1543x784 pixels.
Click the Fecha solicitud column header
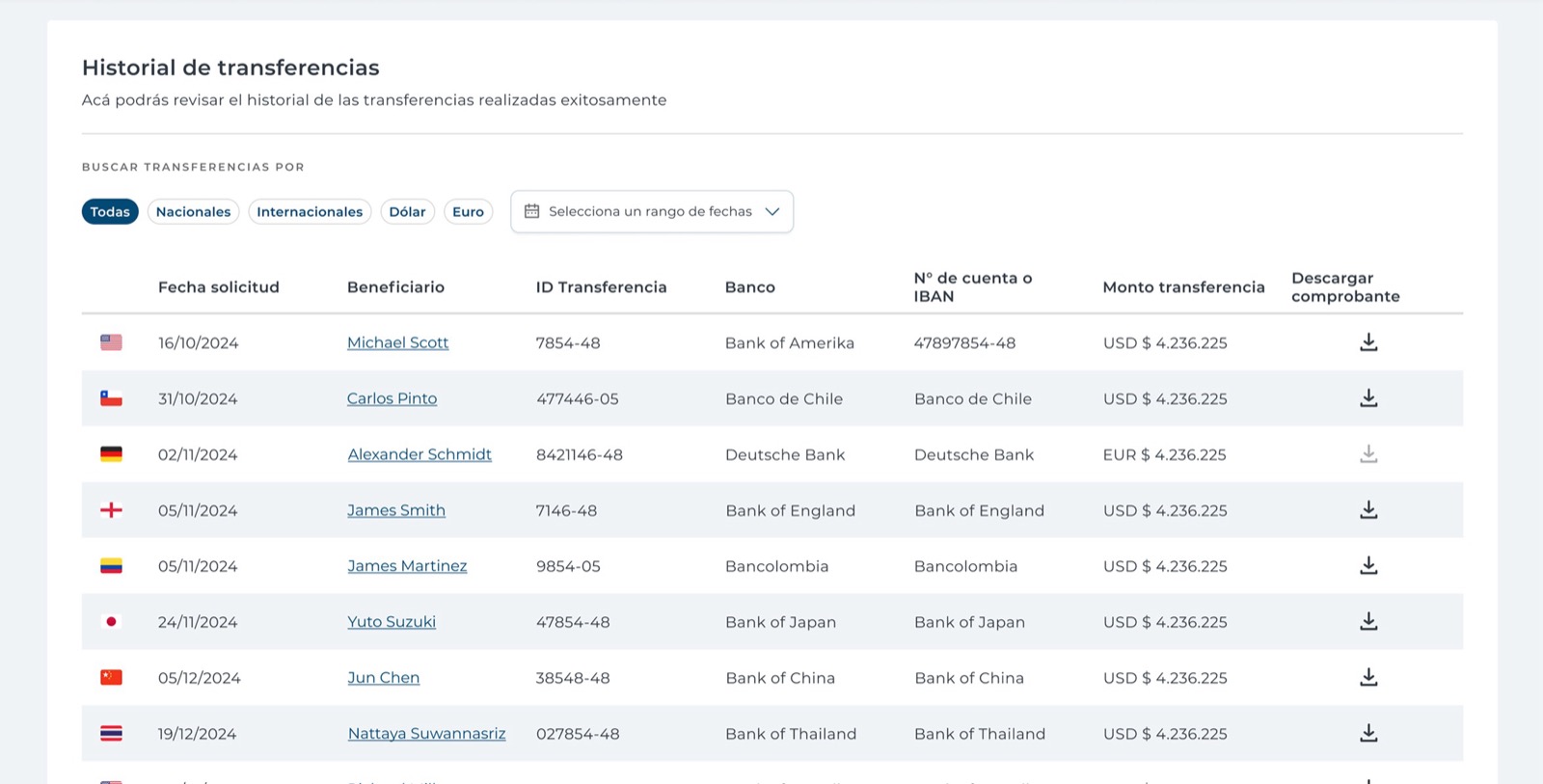click(219, 287)
